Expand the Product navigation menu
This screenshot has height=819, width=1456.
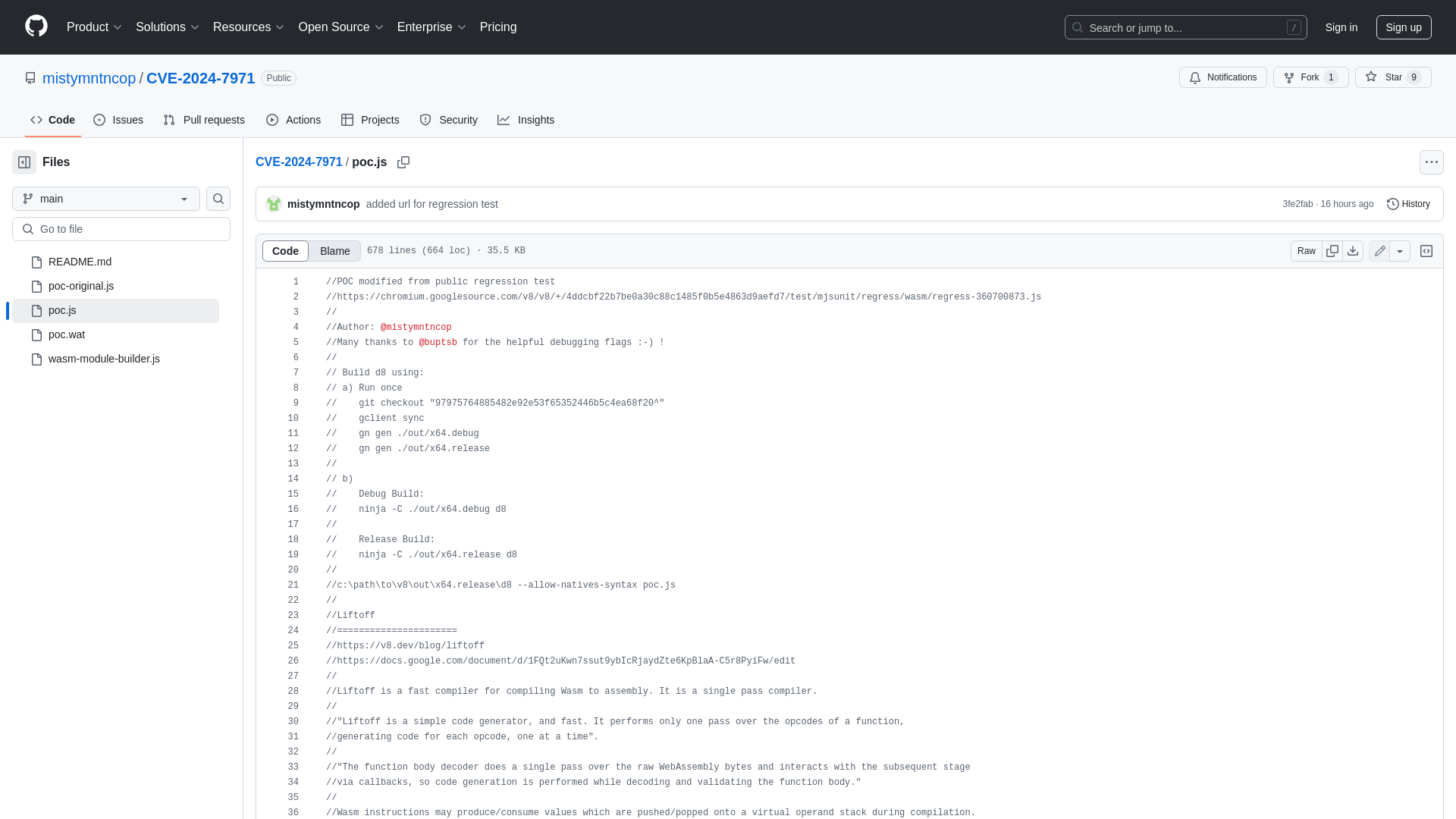(94, 27)
